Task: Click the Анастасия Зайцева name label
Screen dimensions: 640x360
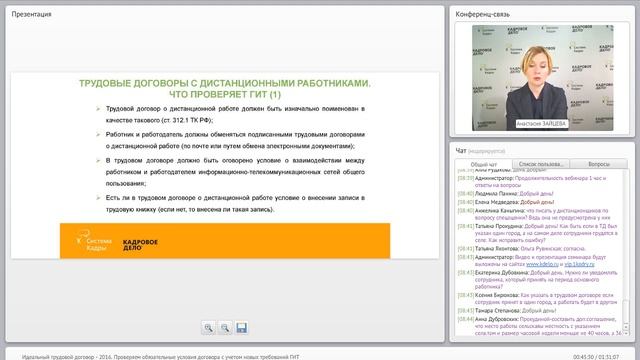Action: pyautogui.click(x=541, y=123)
